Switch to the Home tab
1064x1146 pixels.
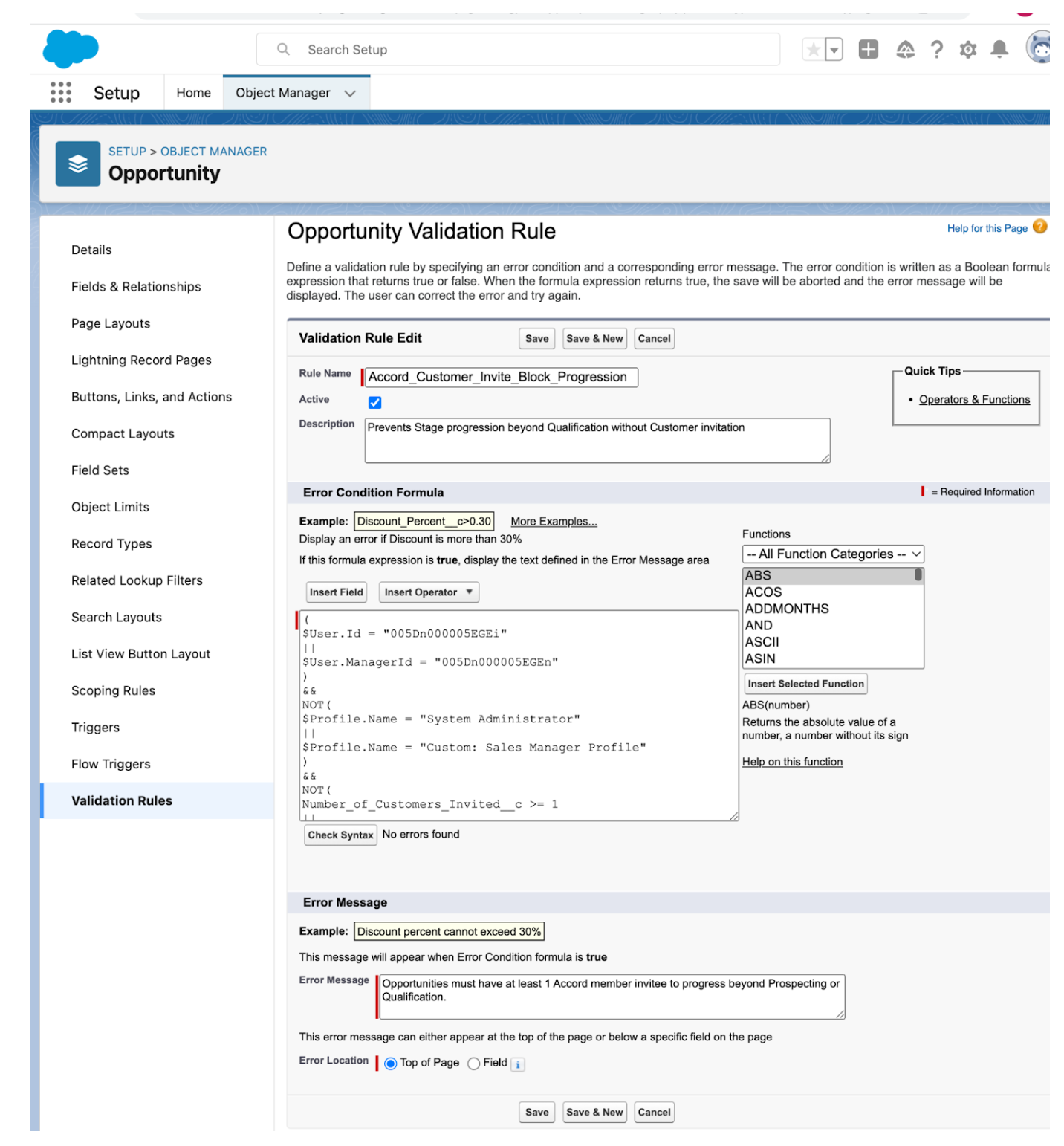tap(192, 92)
